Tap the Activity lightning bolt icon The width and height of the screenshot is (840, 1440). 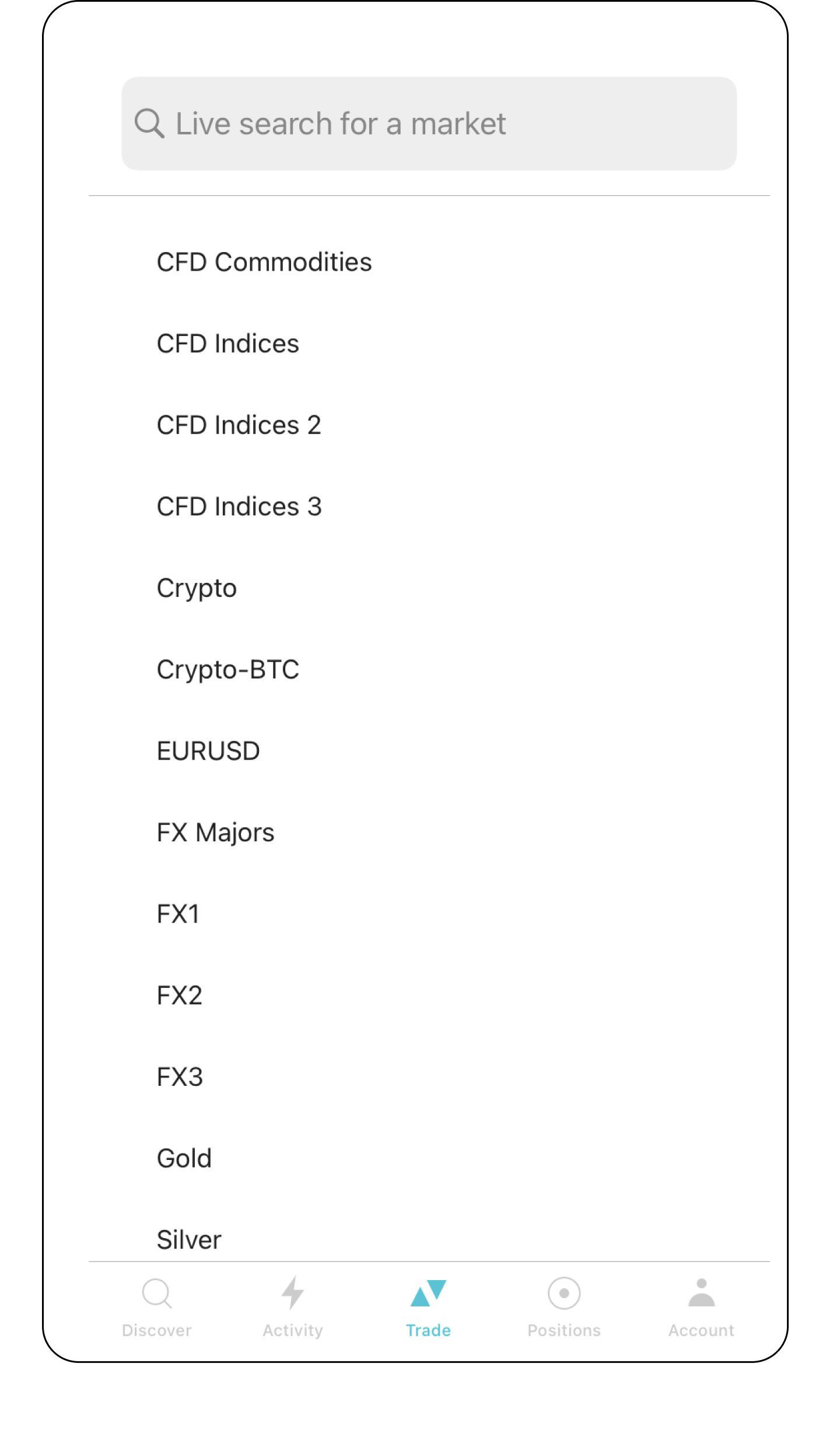(292, 1292)
